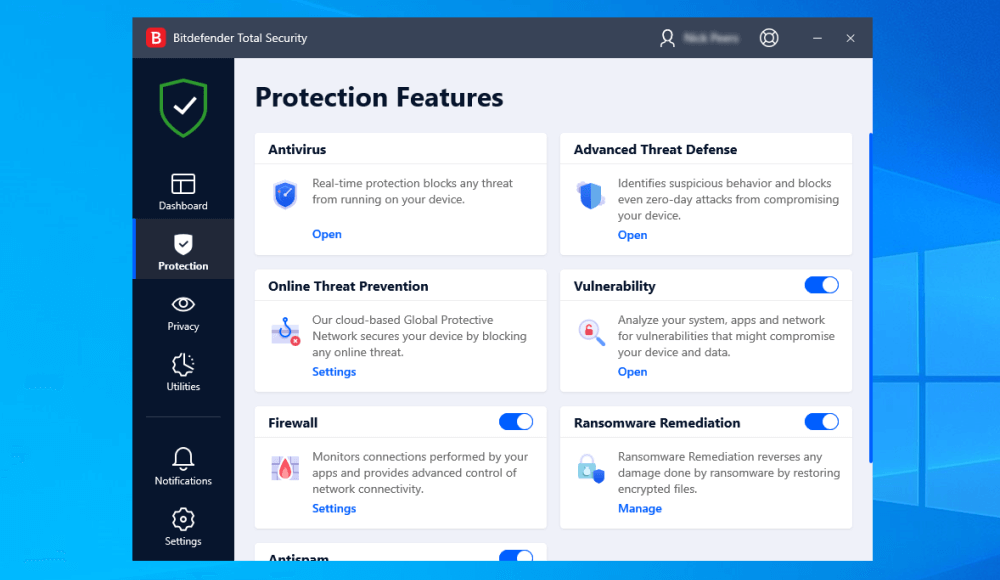
Task: Open Firewall Settings link
Action: (x=334, y=508)
